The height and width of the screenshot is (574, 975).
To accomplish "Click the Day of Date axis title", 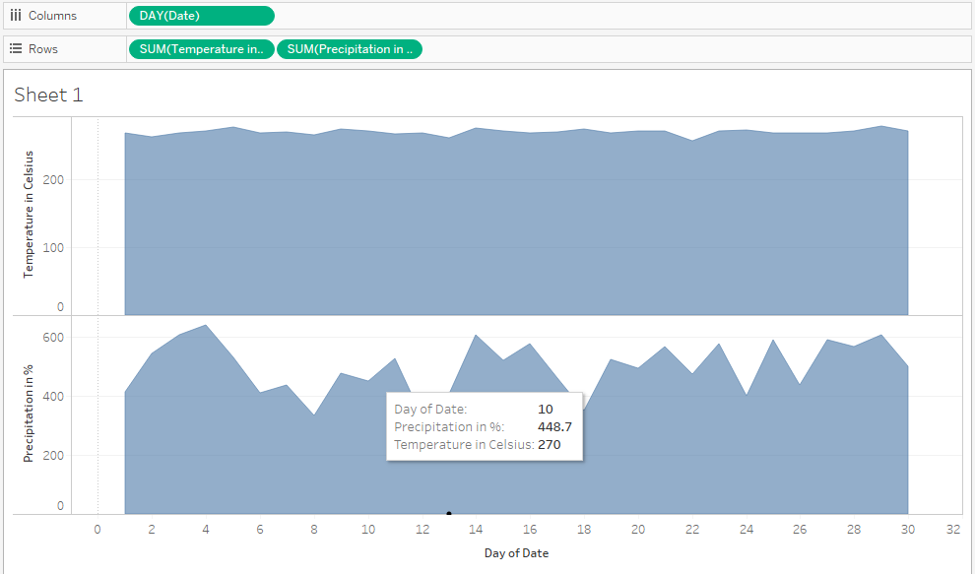I will tap(516, 553).
